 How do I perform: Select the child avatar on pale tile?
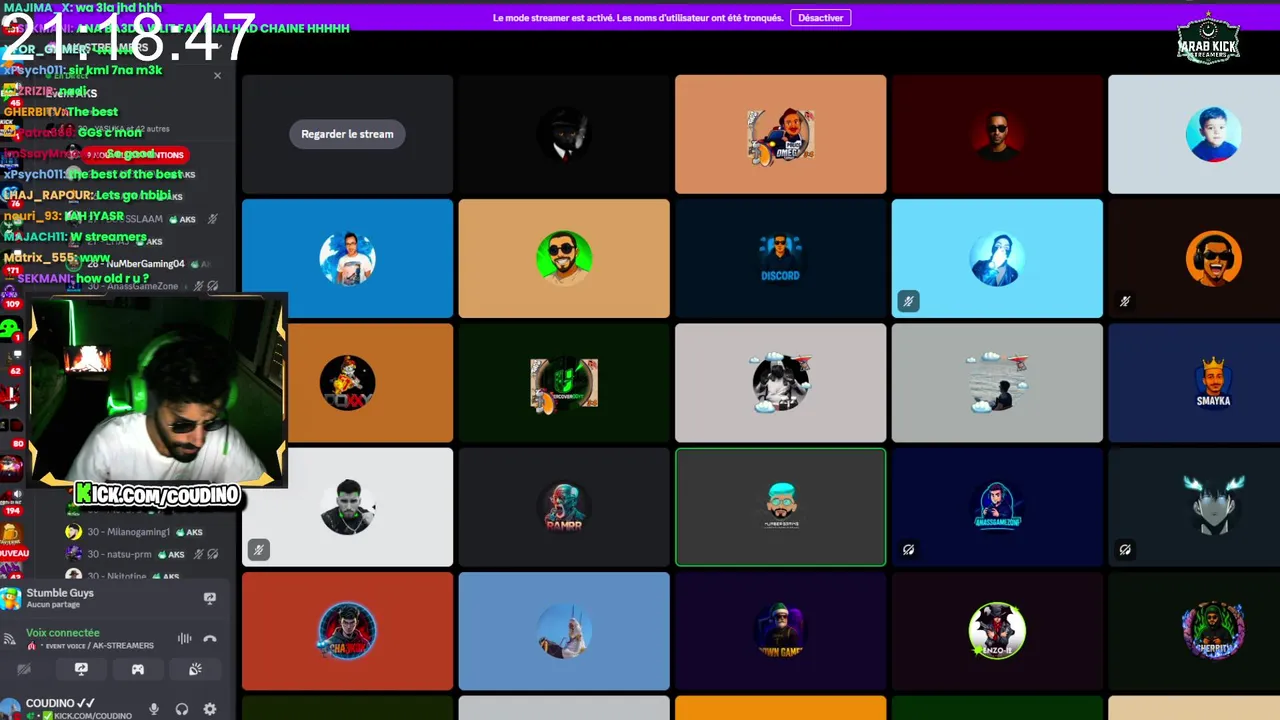[x=1194, y=134]
